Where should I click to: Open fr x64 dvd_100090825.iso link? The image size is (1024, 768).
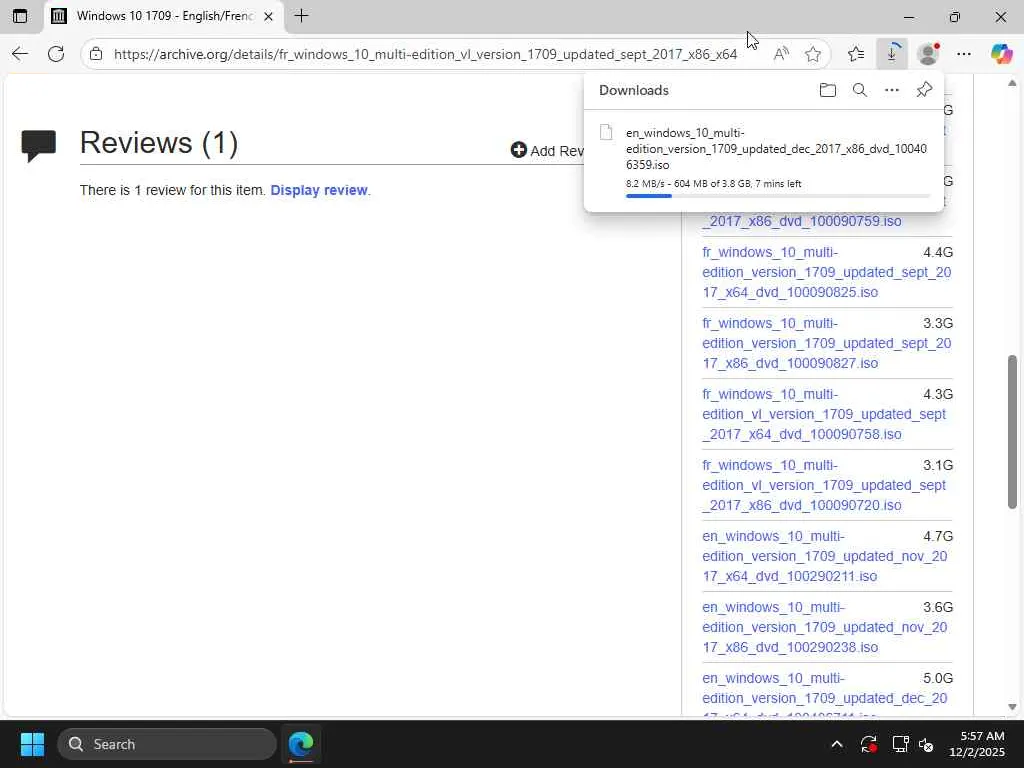tap(826, 272)
